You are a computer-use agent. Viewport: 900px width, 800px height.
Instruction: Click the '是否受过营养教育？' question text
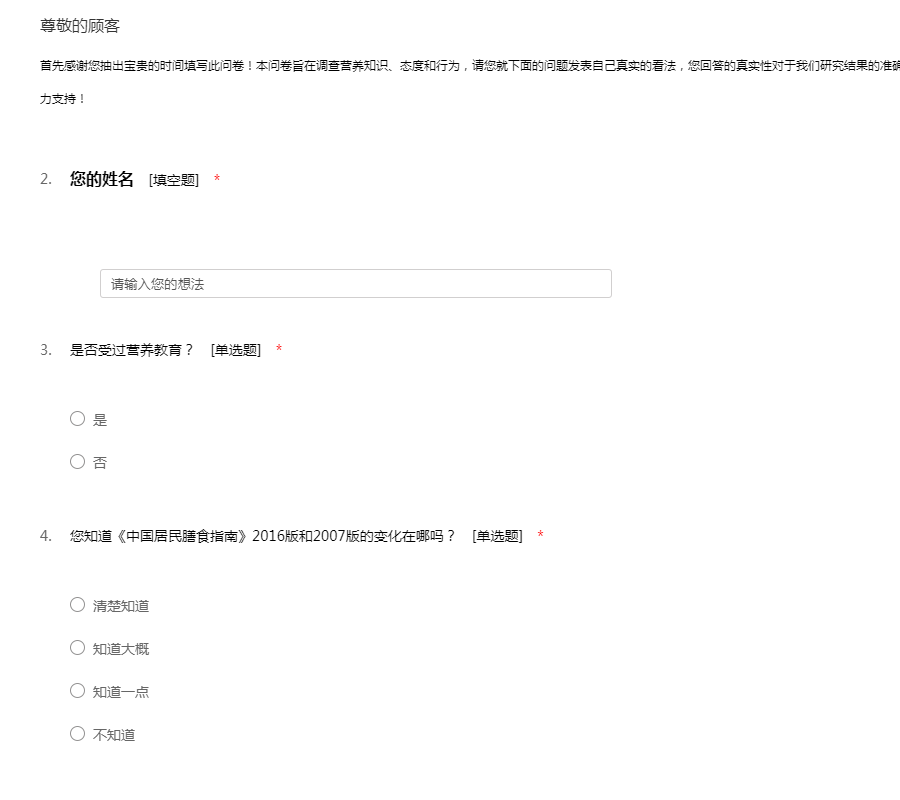point(131,350)
